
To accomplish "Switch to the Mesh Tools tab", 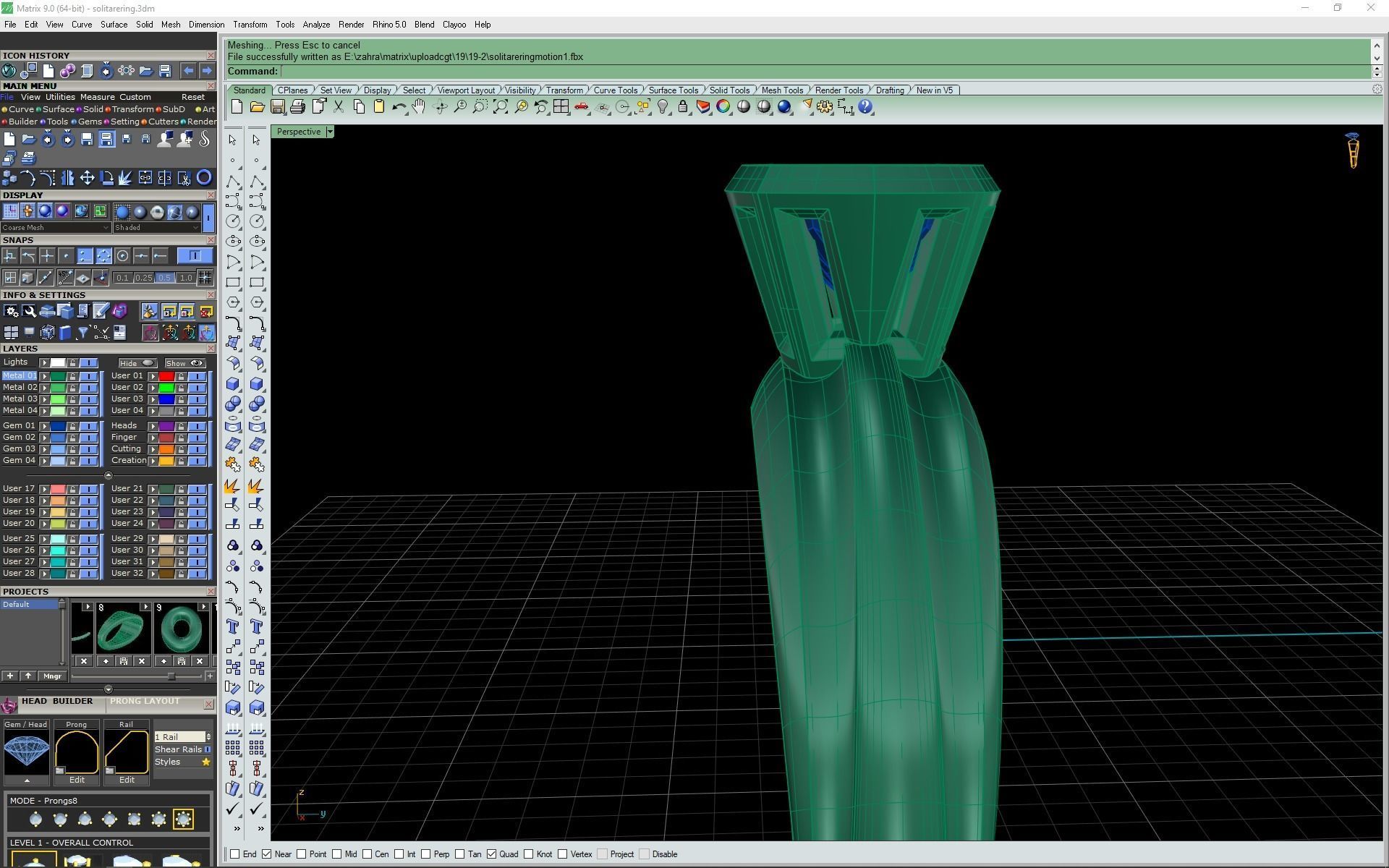I will (782, 90).
